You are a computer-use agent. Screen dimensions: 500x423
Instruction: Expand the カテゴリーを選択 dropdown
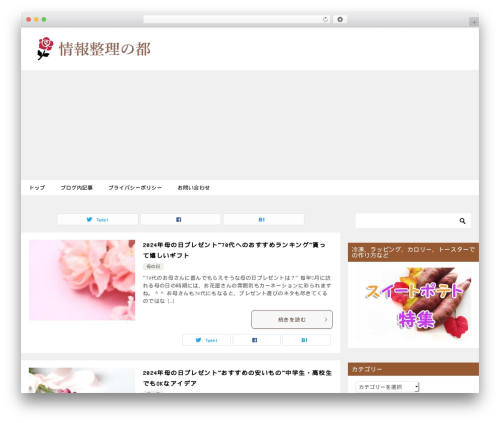click(387, 387)
